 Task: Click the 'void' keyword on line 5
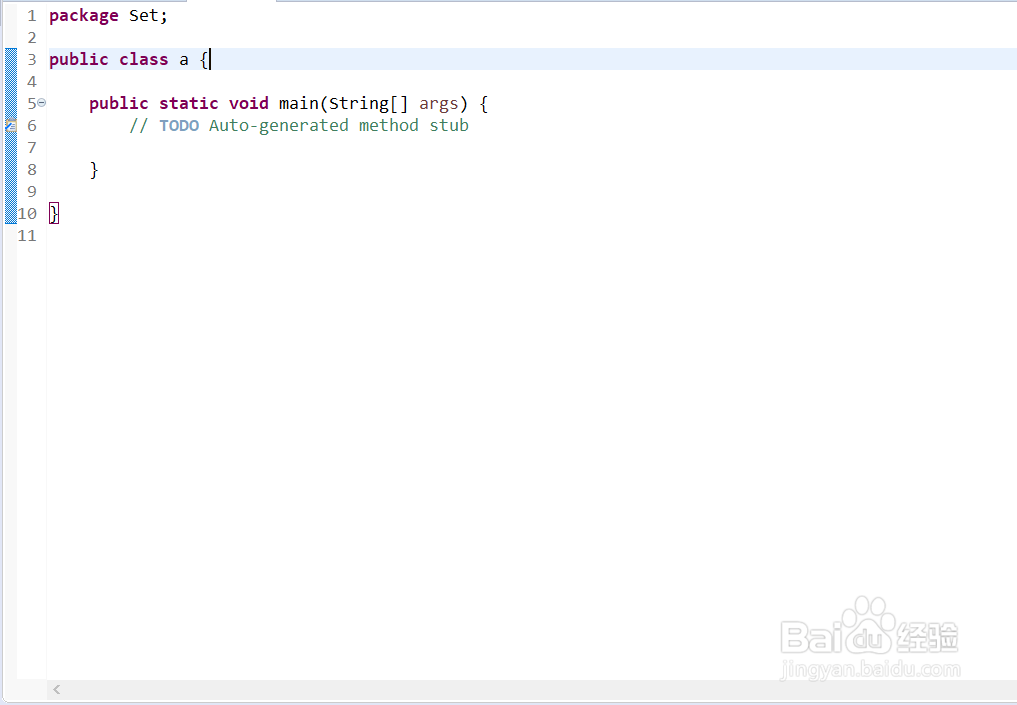(x=248, y=103)
